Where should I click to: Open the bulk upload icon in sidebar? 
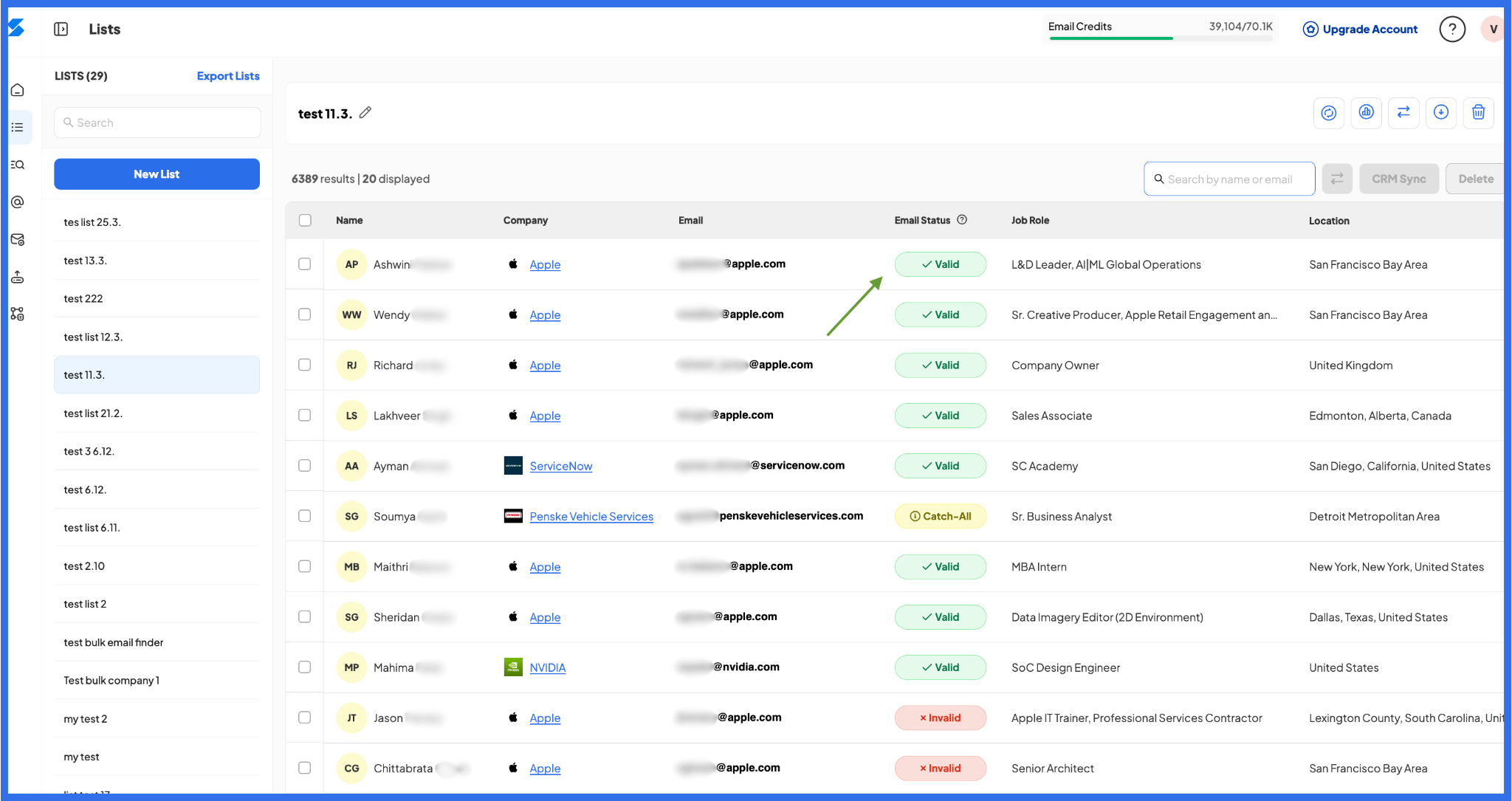[x=18, y=277]
